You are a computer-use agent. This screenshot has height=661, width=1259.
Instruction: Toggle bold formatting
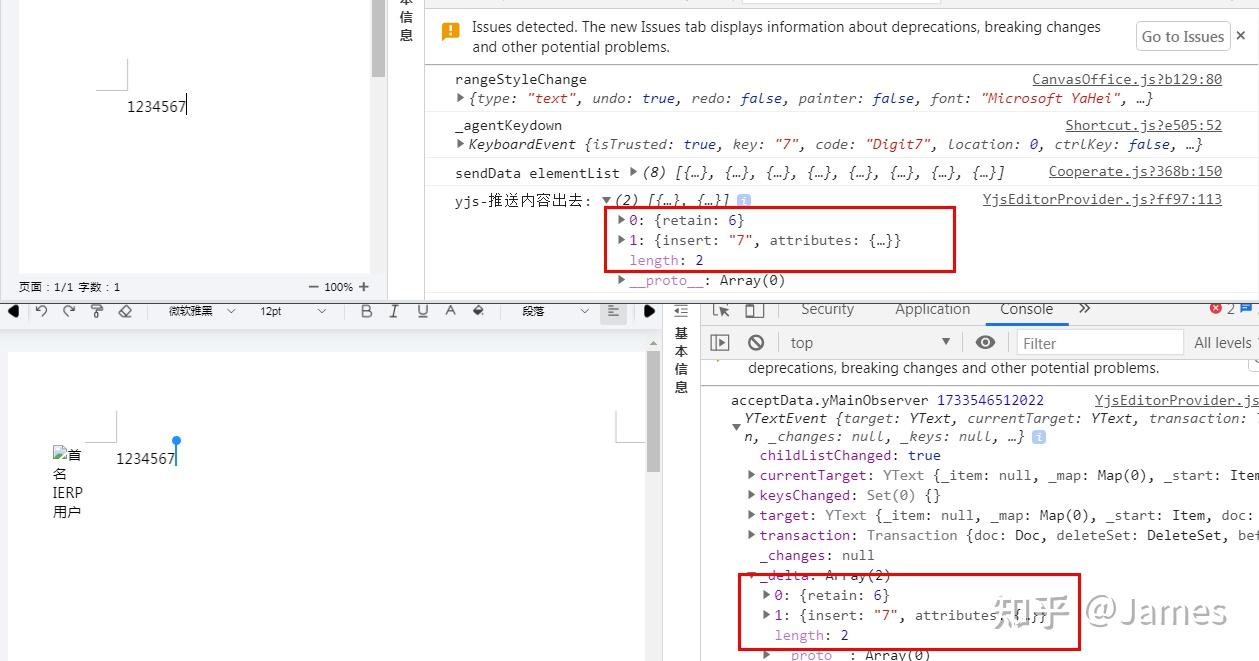tap(367, 312)
